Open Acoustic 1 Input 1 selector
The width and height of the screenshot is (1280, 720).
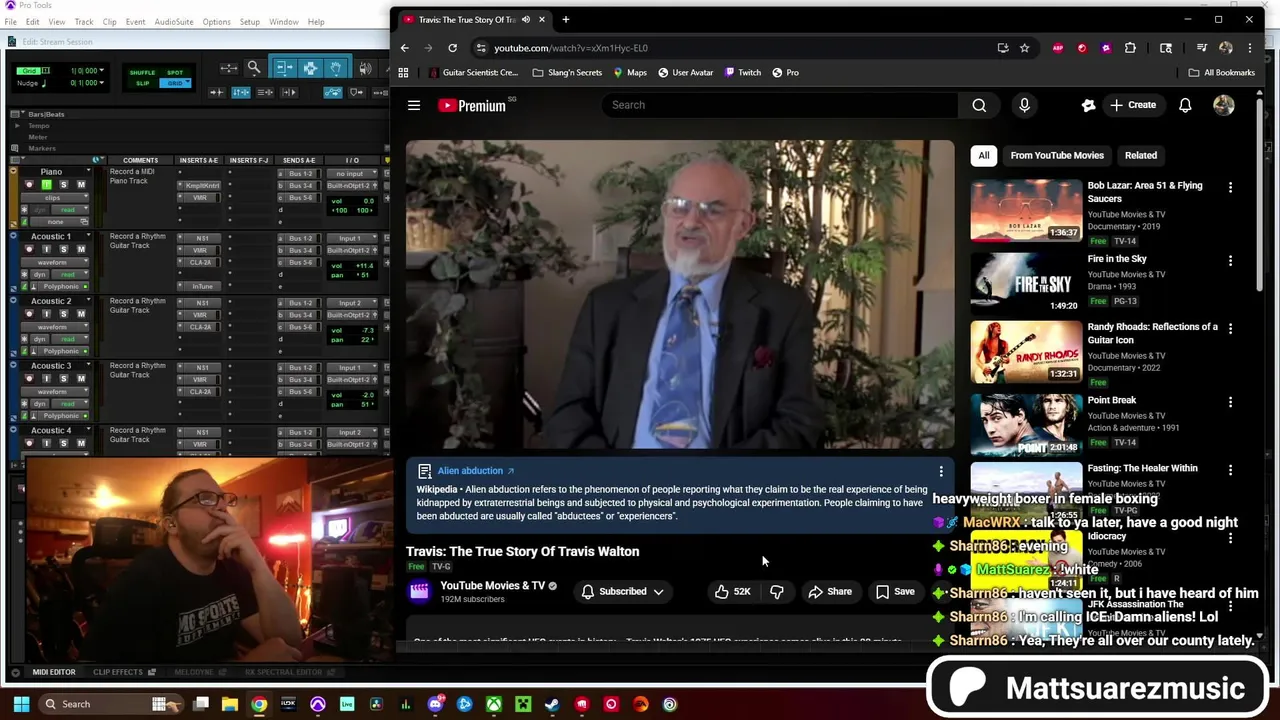coord(350,239)
